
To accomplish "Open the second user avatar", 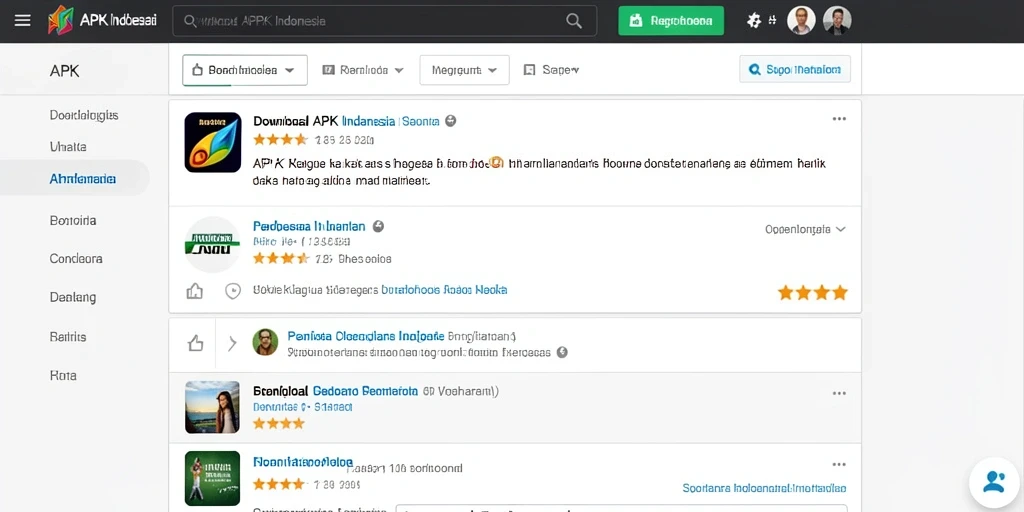I will click(x=837, y=21).
